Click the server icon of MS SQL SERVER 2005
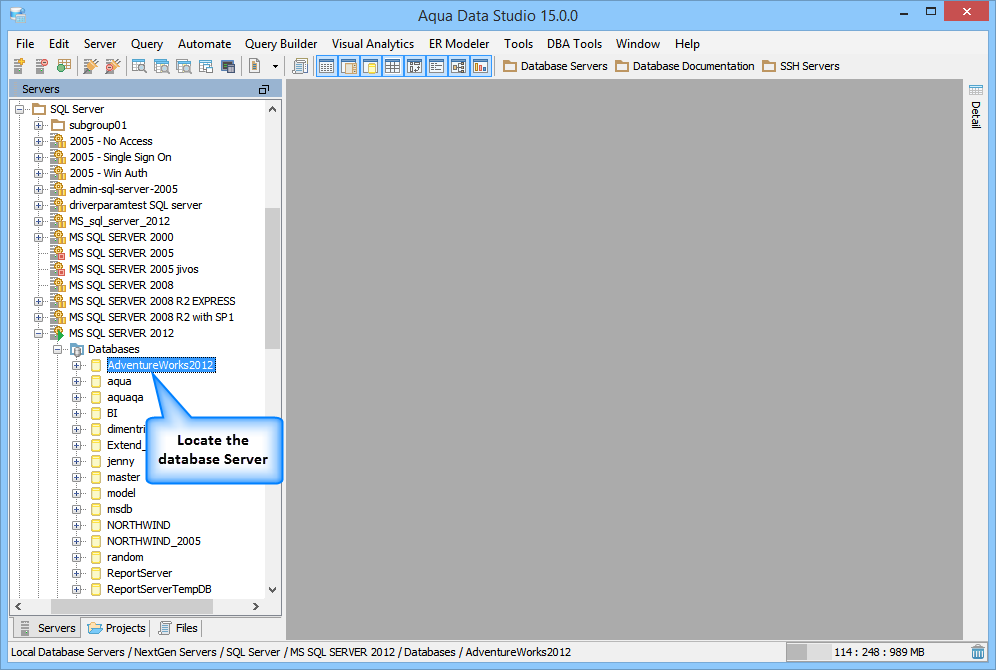This screenshot has height=670, width=996. point(58,253)
